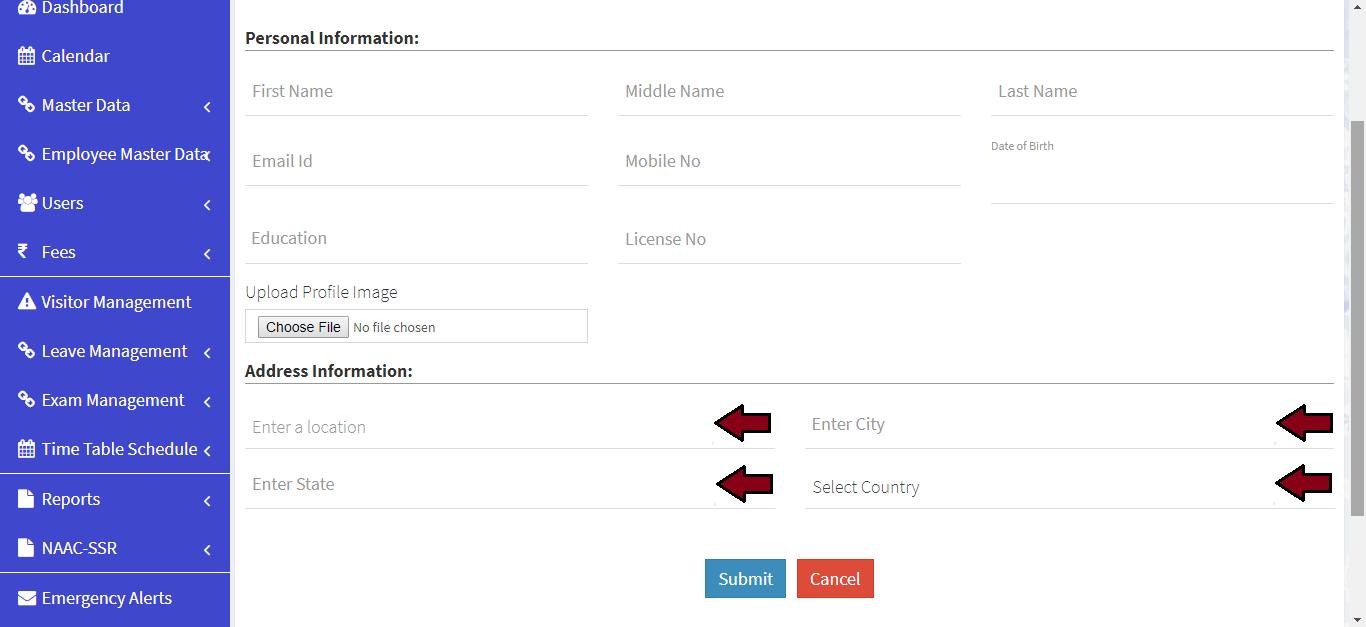This screenshot has width=1366, height=627.
Task: Open the Dashboard menu item
Action: click(82, 8)
